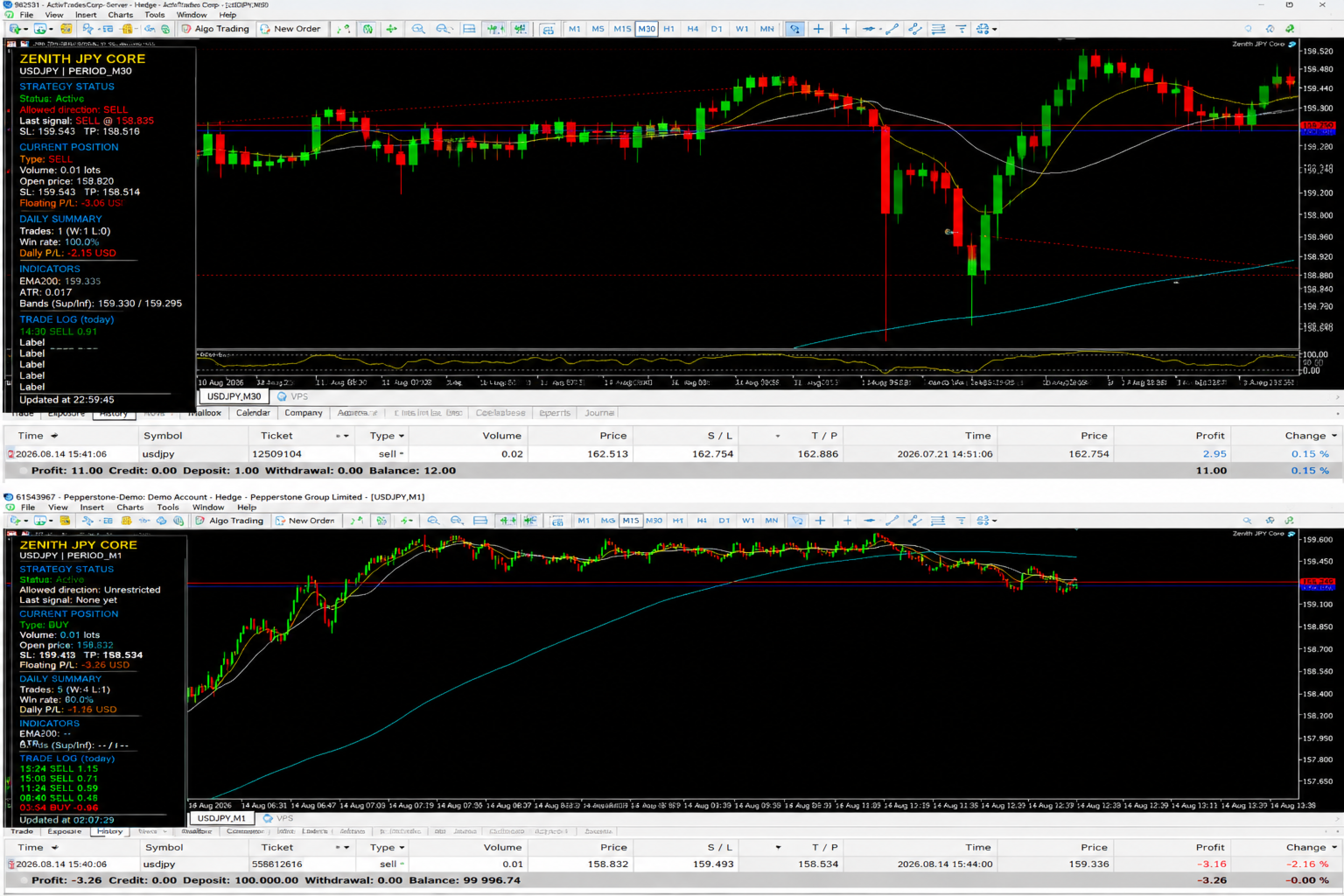Toggle Algo Trading in bottom Pepperstone window
Image resolution: width=1344 pixels, height=896 pixels.
click(229, 521)
